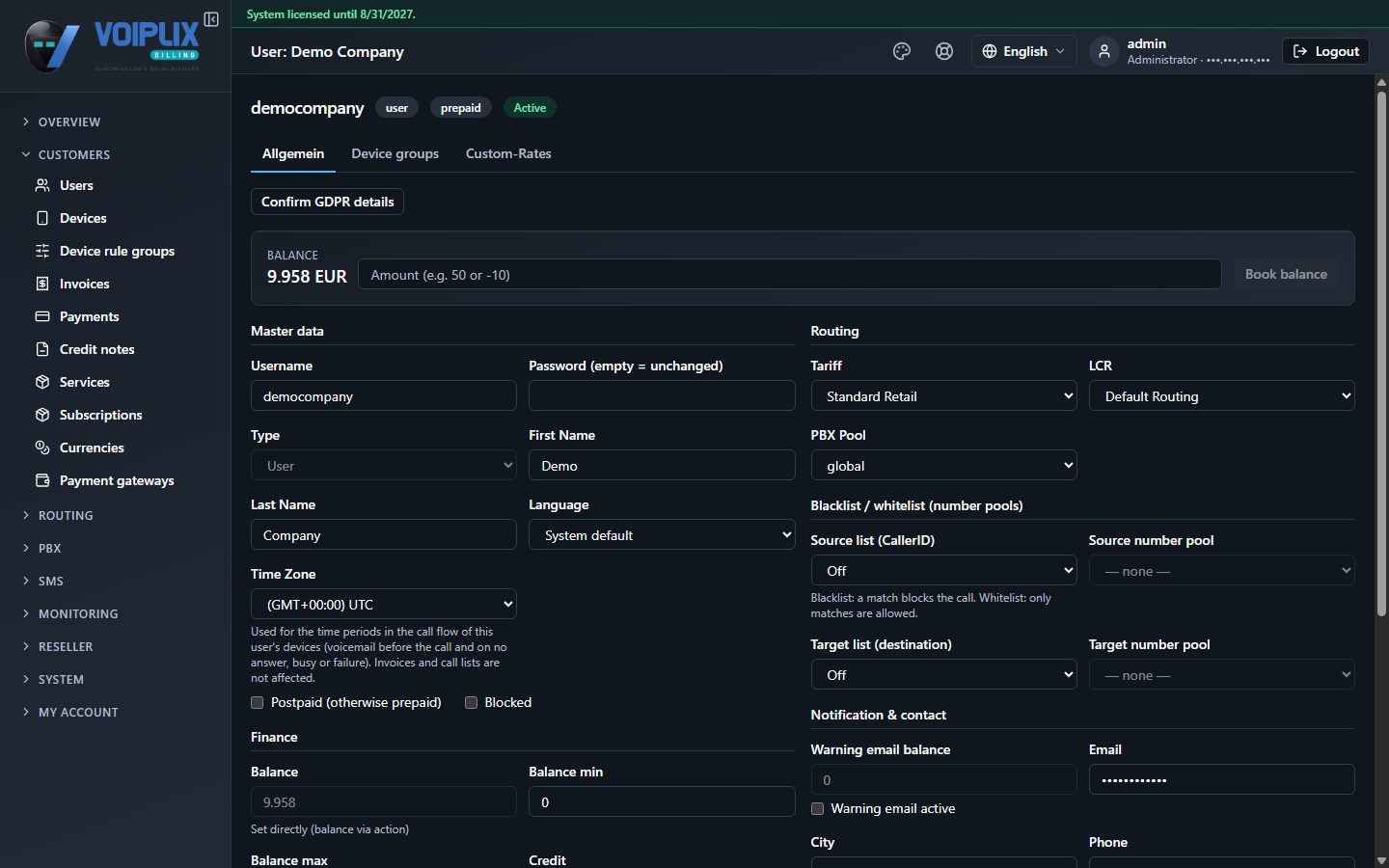Switch to the Custom-Rates tab
Screen dimensions: 1389x868
508,153
